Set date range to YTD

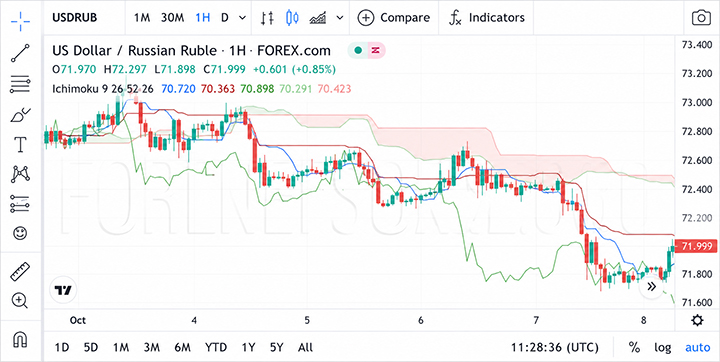216,347
